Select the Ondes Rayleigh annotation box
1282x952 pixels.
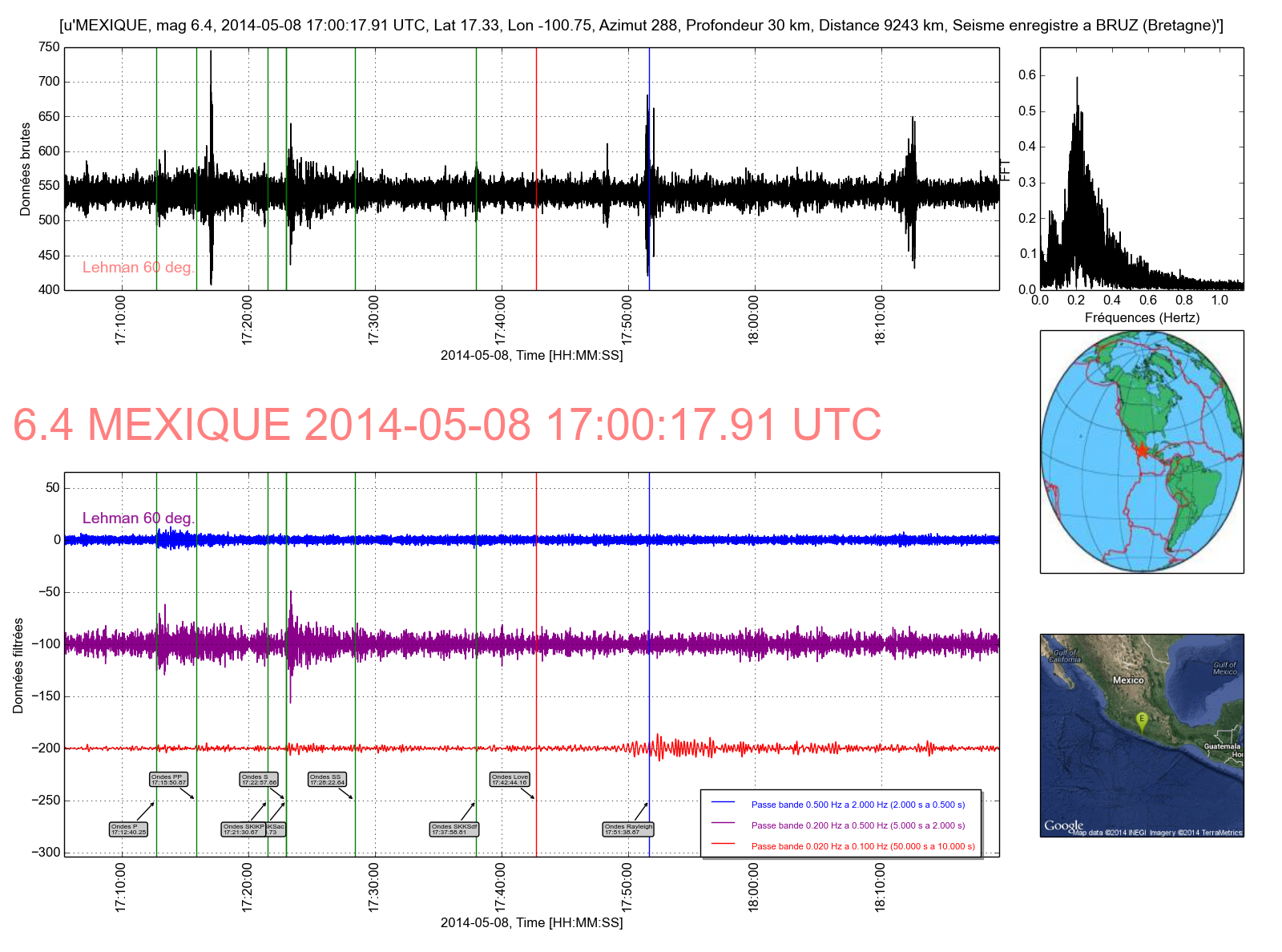click(x=628, y=829)
